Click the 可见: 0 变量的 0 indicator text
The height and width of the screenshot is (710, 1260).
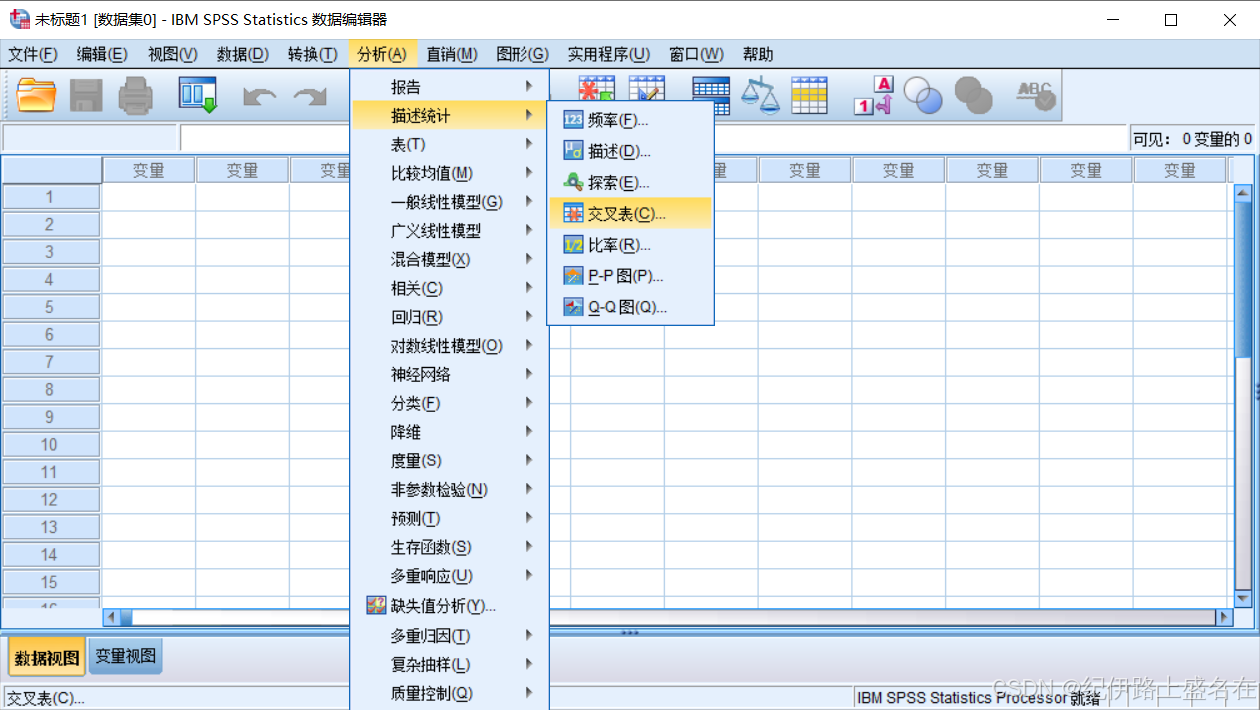click(x=1192, y=139)
